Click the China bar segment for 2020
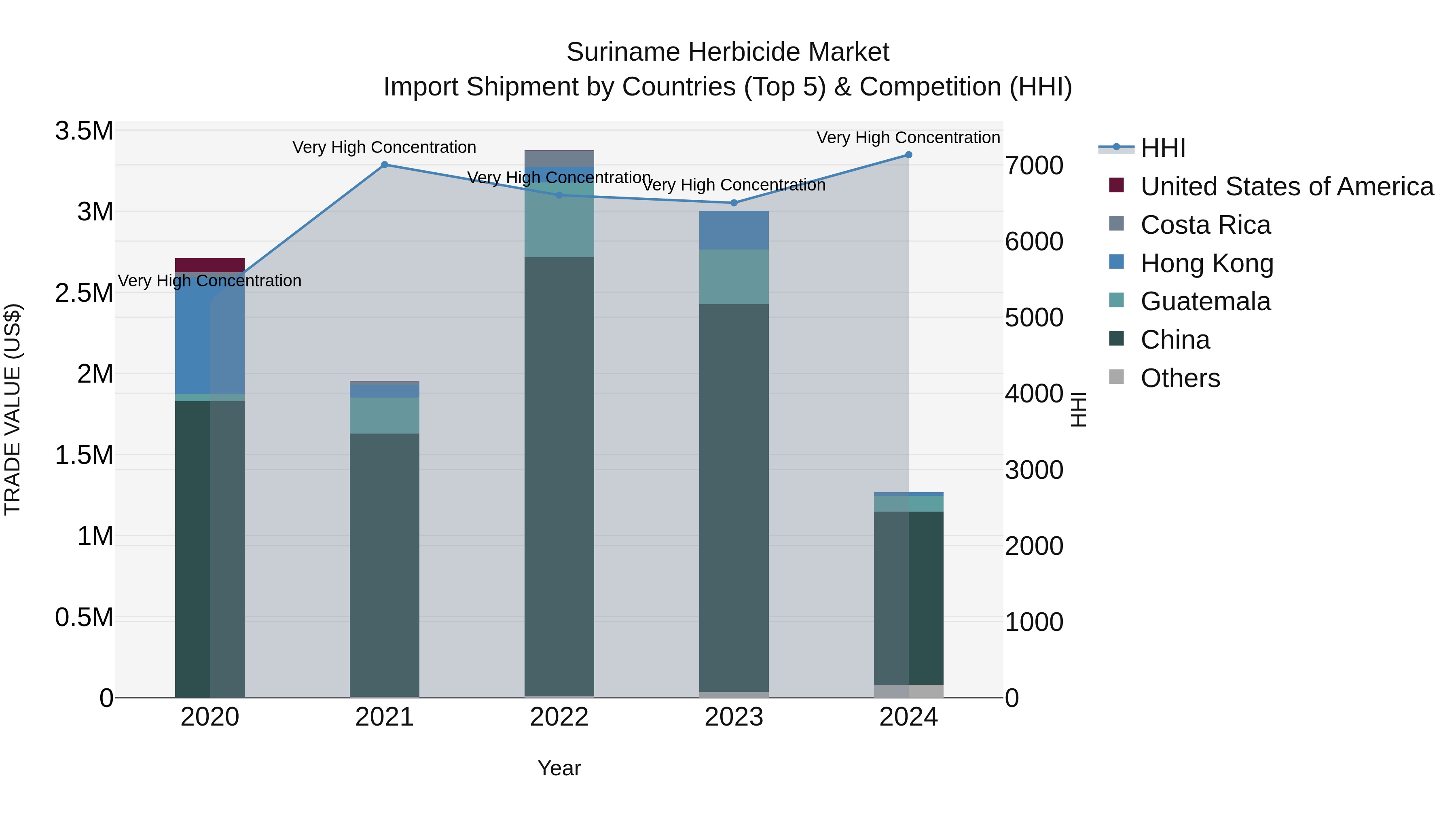 (210, 549)
